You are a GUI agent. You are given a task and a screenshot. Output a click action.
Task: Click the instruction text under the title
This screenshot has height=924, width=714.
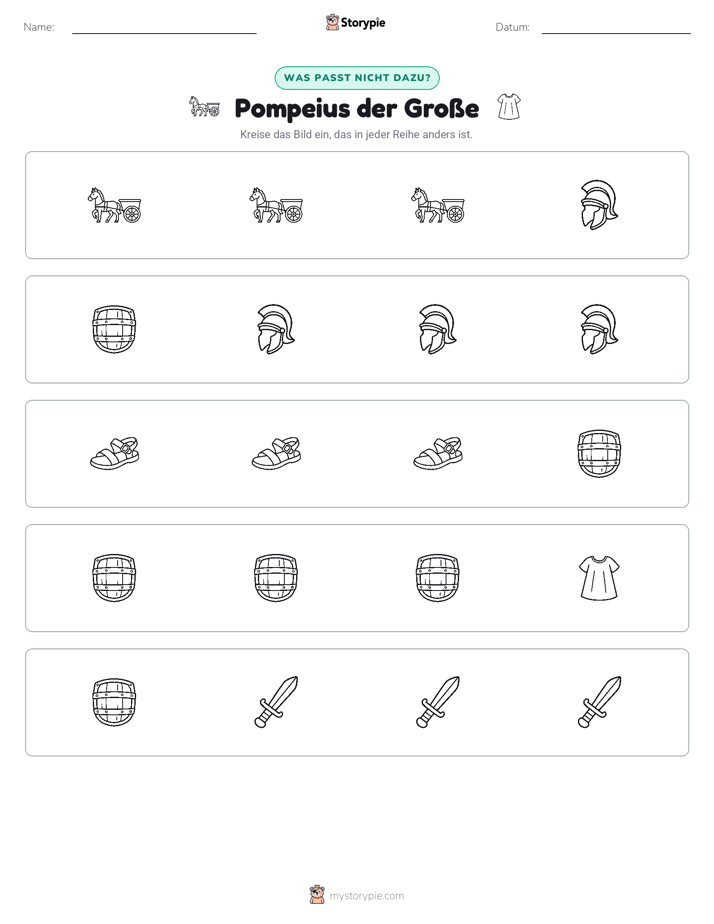(356, 134)
